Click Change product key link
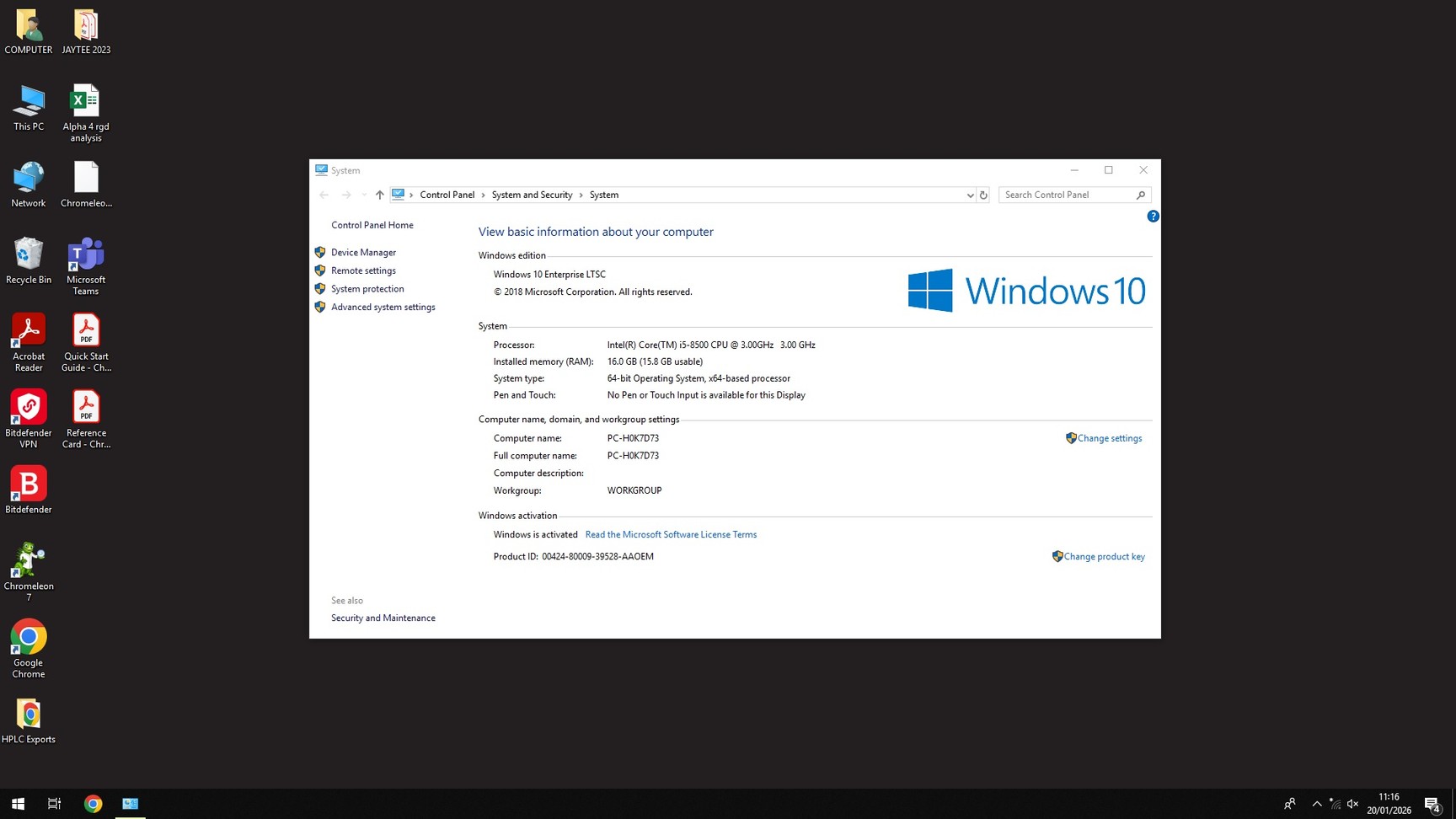The height and width of the screenshot is (819, 1456). [1104, 556]
